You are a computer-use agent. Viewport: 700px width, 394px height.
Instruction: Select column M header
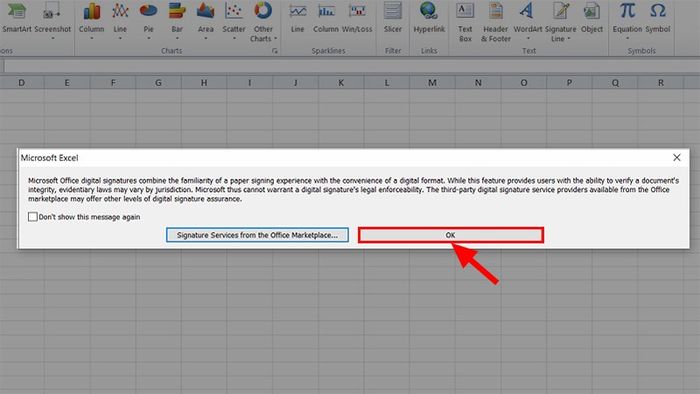click(x=432, y=83)
